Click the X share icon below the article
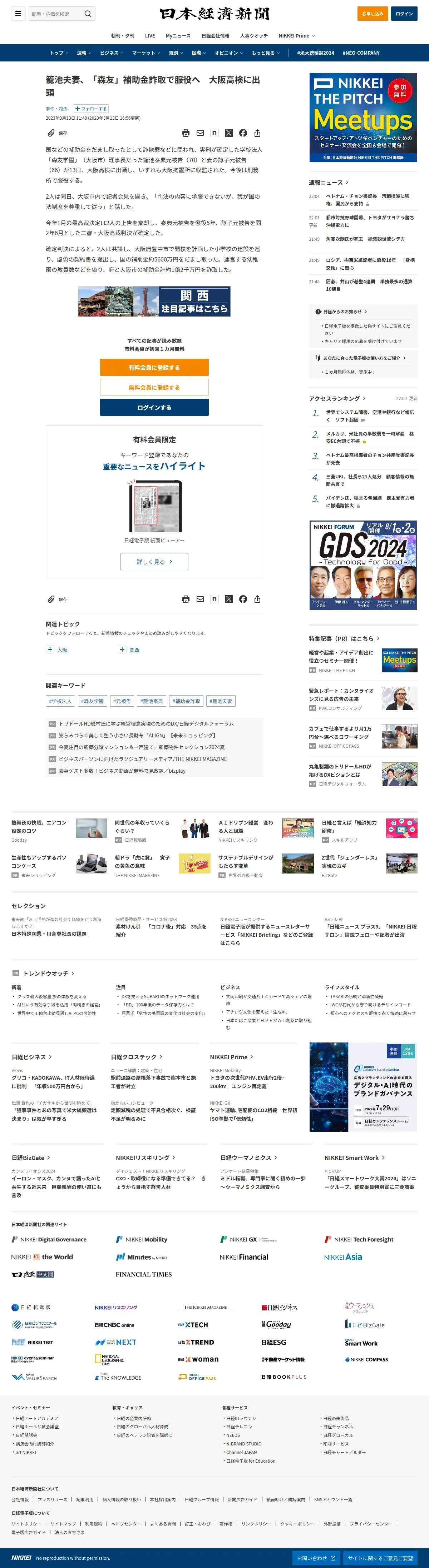Image resolution: width=429 pixels, height=1568 pixels. point(228,599)
